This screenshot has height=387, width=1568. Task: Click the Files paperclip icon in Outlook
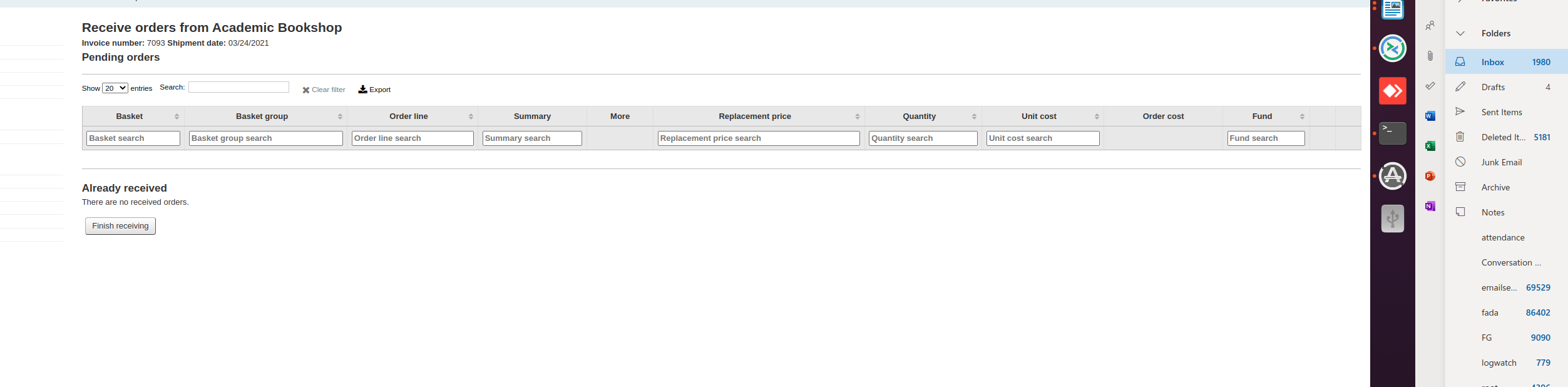coord(1430,56)
